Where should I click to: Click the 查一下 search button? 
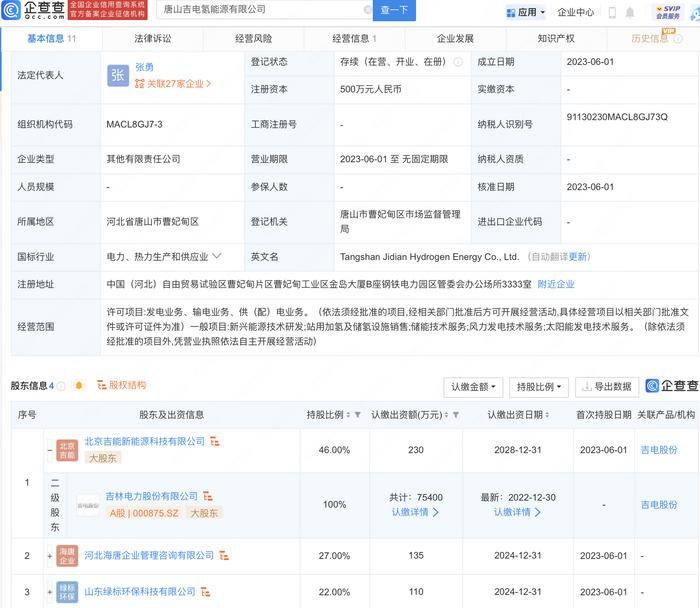click(394, 10)
